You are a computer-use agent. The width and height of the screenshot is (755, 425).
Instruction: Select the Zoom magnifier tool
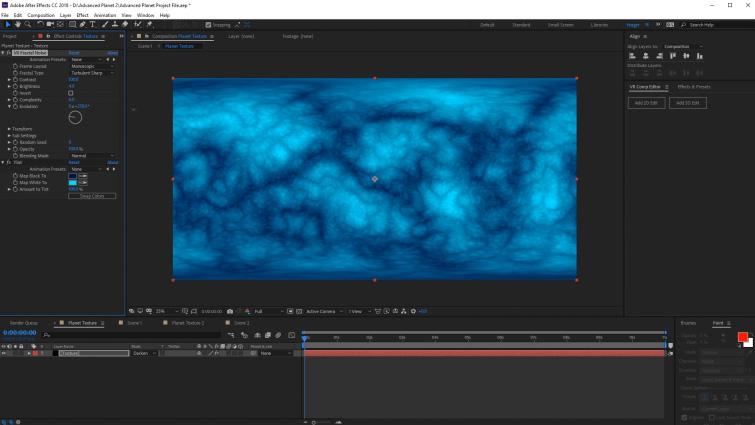tap(27, 24)
